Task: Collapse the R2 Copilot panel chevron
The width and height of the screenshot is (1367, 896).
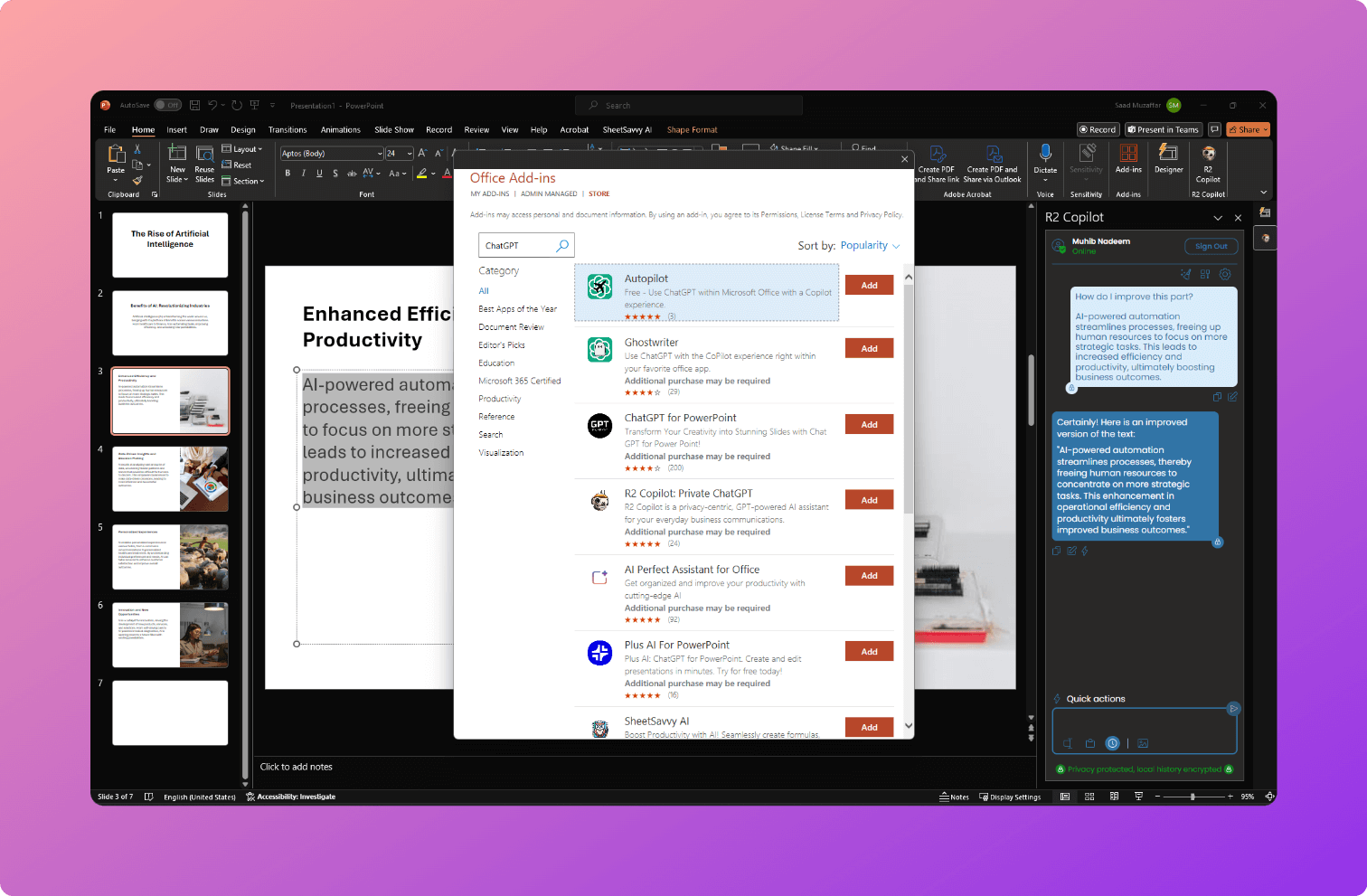Action: pos(1218,217)
